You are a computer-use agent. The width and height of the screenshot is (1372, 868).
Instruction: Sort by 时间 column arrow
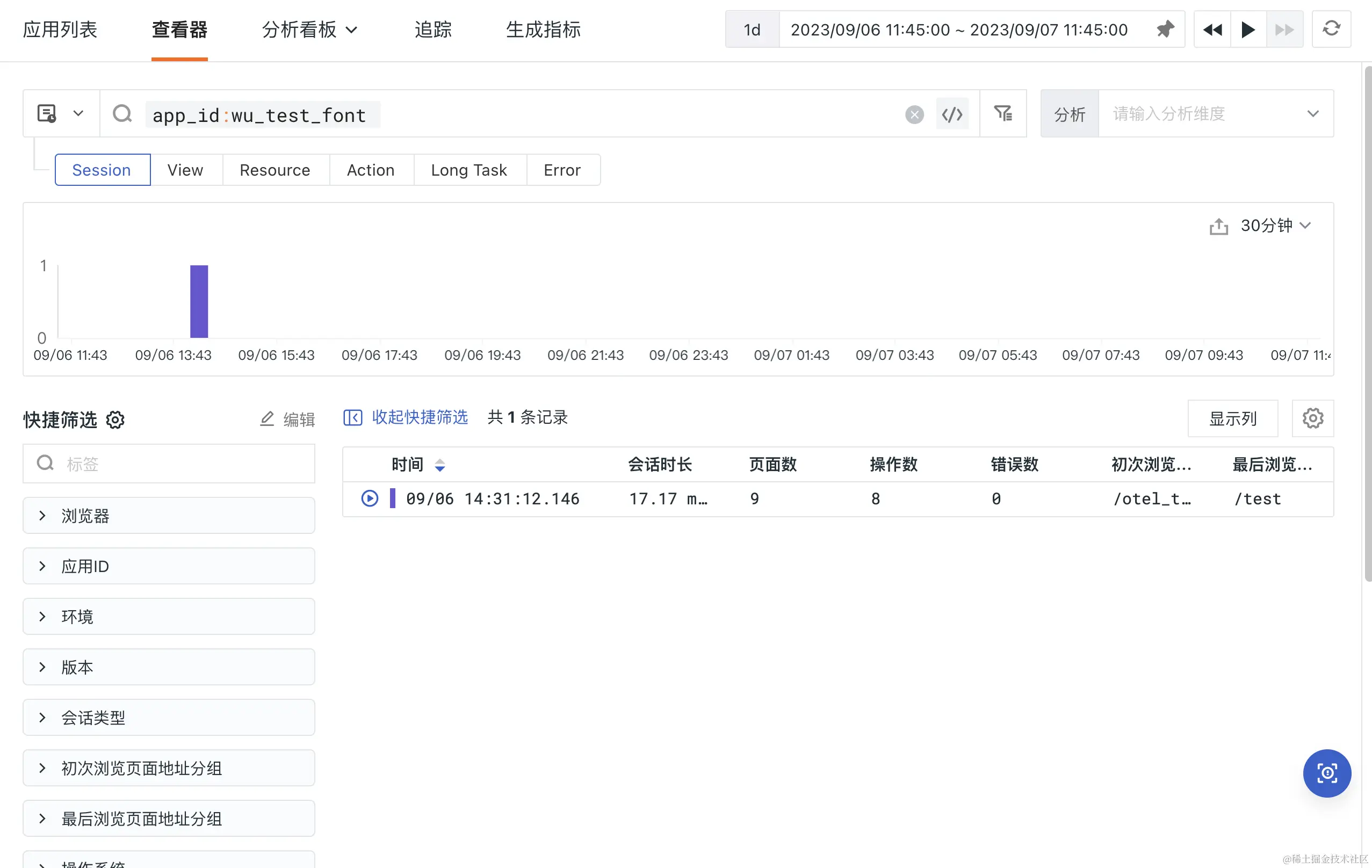pos(439,465)
